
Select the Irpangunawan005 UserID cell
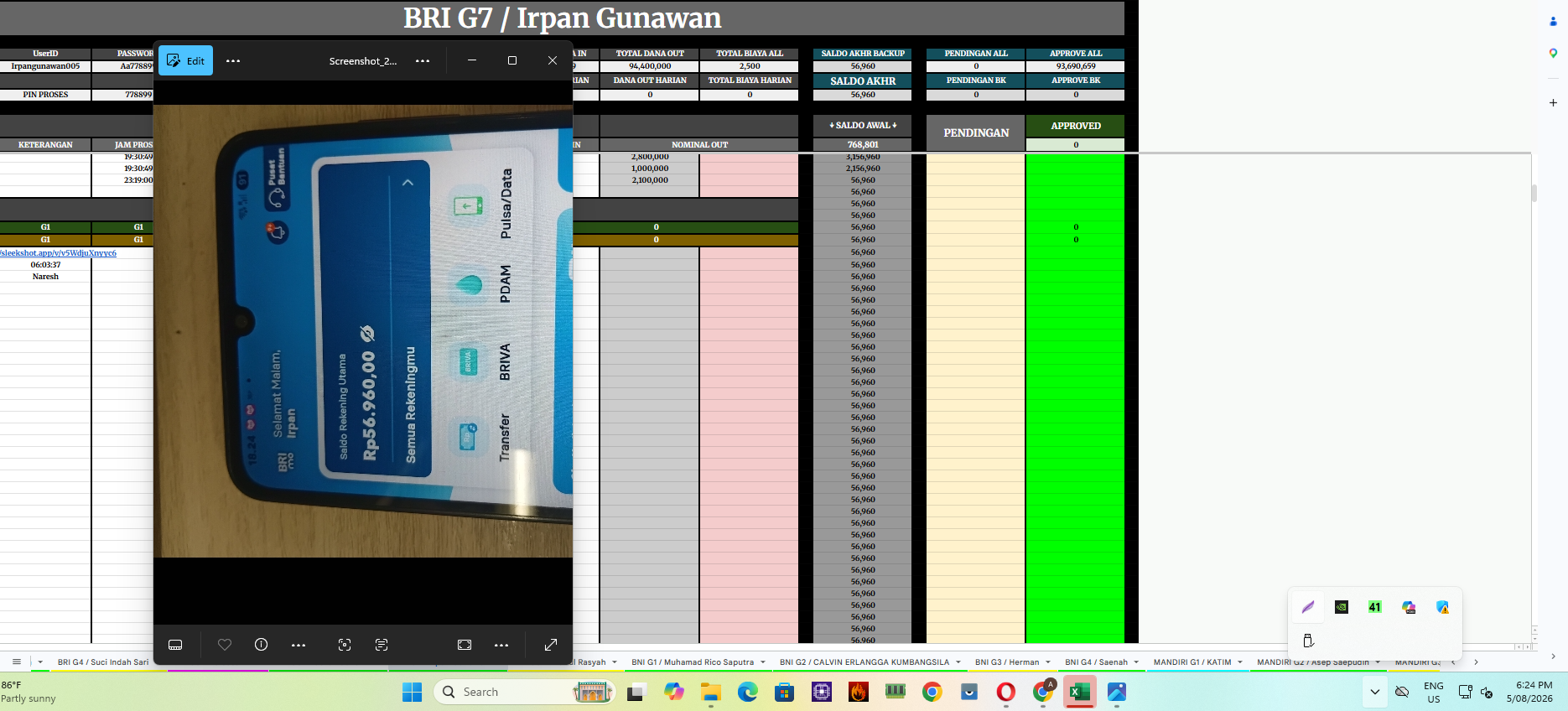tap(45, 66)
